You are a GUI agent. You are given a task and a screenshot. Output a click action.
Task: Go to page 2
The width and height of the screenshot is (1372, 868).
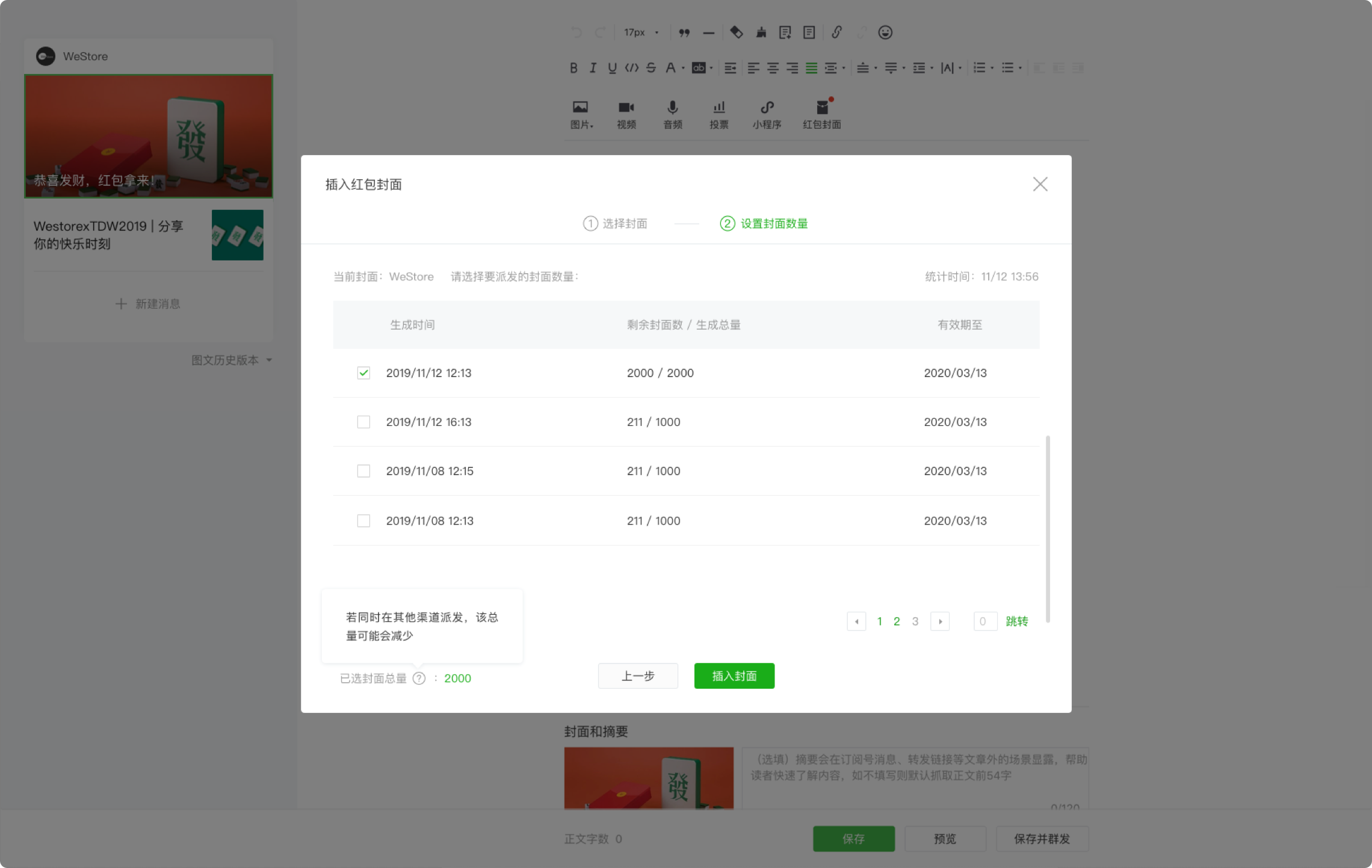(x=897, y=621)
